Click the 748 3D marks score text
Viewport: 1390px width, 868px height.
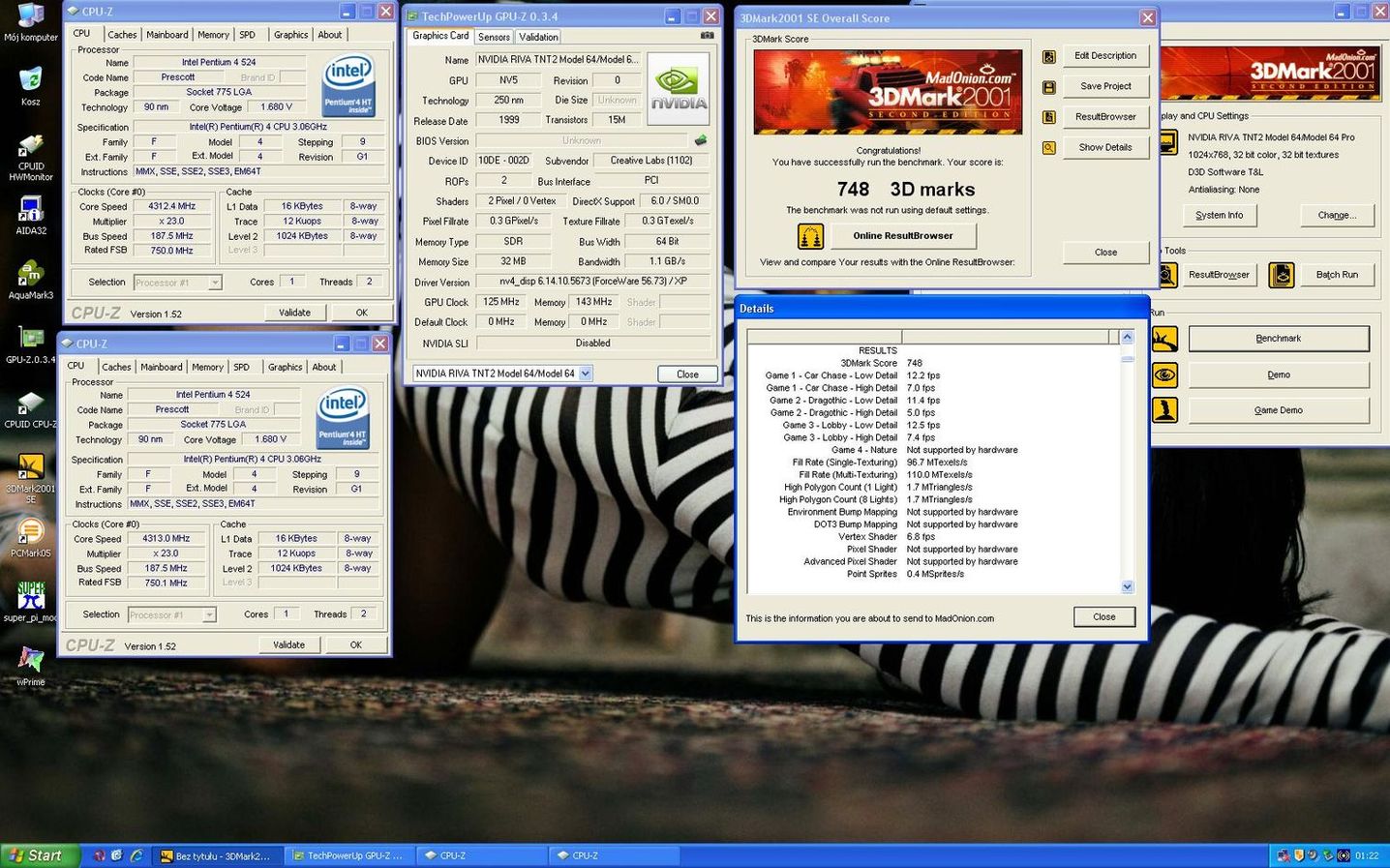[906, 190]
